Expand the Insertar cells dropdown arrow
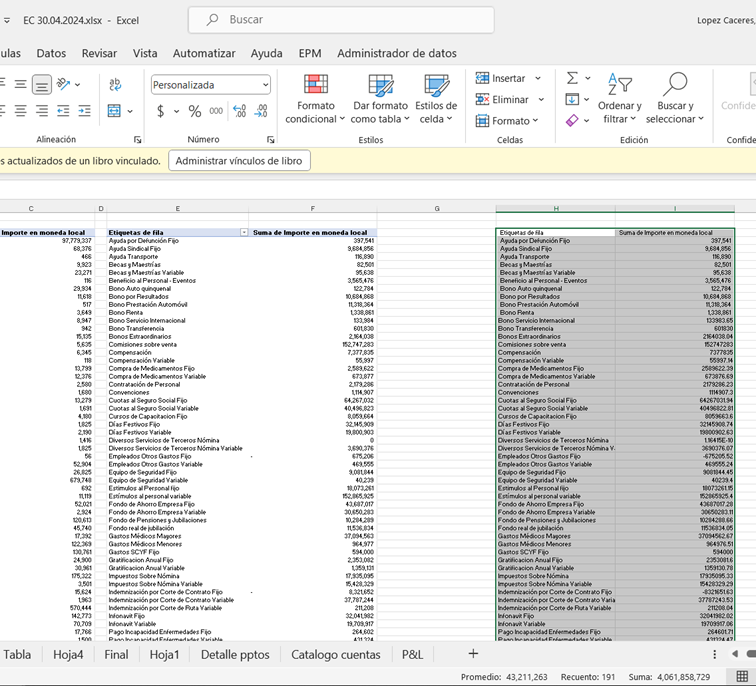Image resolution: width=756 pixels, height=686 pixels. tap(538, 78)
